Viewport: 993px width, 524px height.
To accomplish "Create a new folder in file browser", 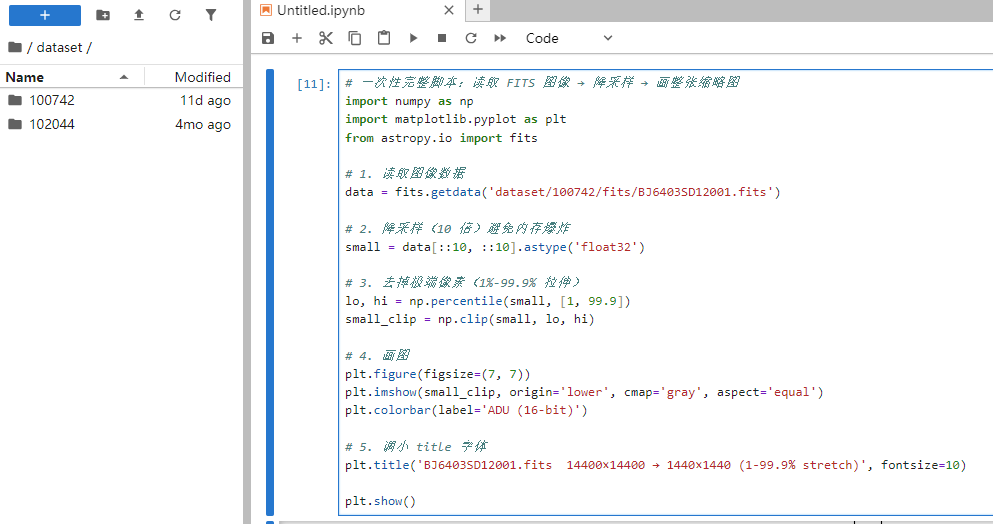I will 103,15.
